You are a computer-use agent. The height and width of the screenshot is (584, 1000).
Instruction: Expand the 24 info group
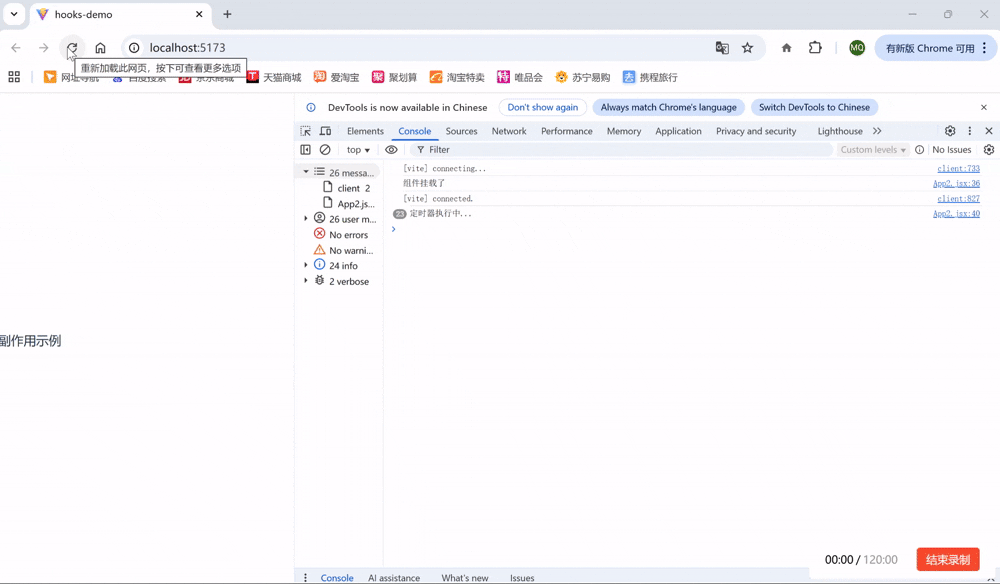[x=305, y=265]
